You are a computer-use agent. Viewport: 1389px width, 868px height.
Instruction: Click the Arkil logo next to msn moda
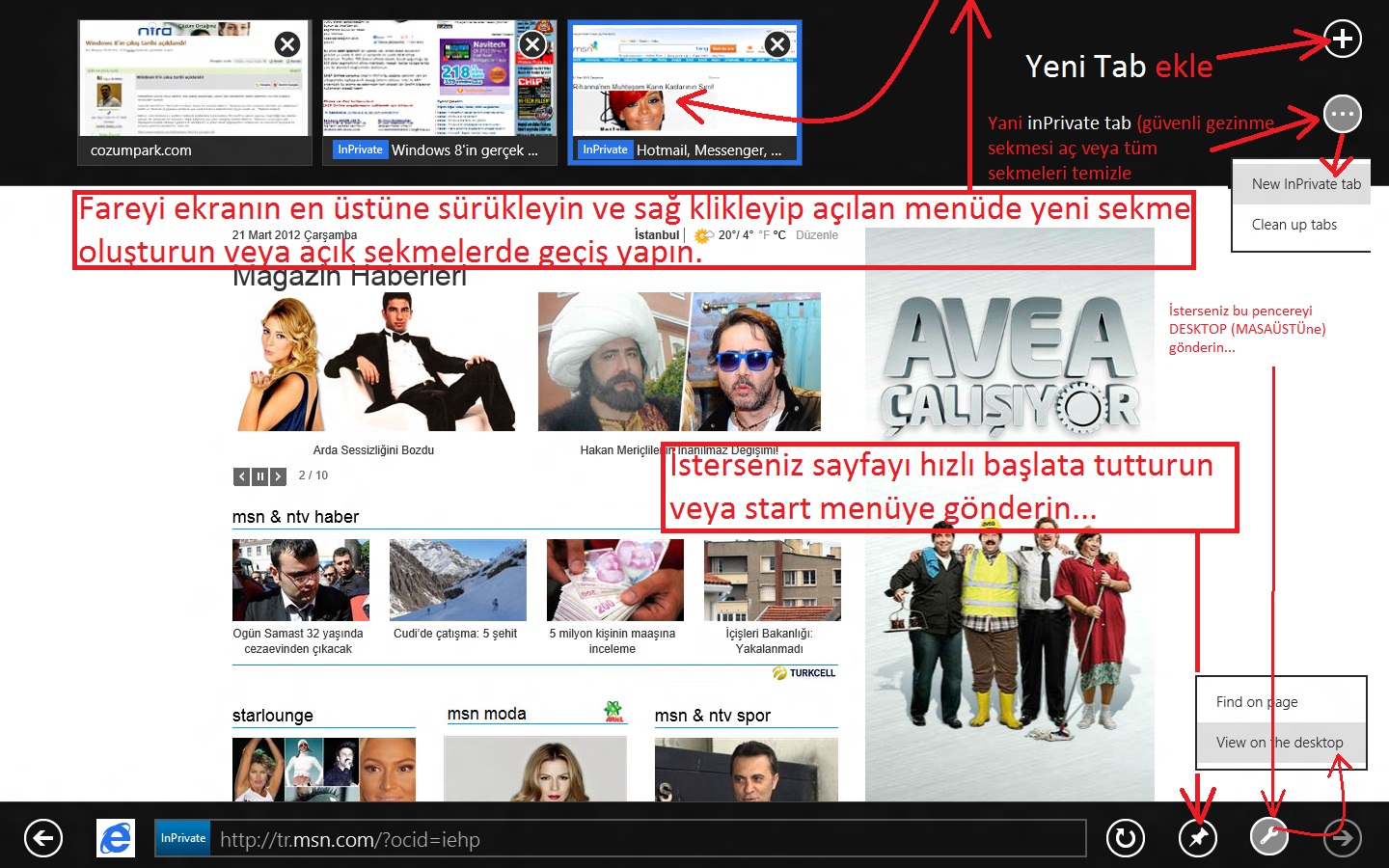(613, 713)
